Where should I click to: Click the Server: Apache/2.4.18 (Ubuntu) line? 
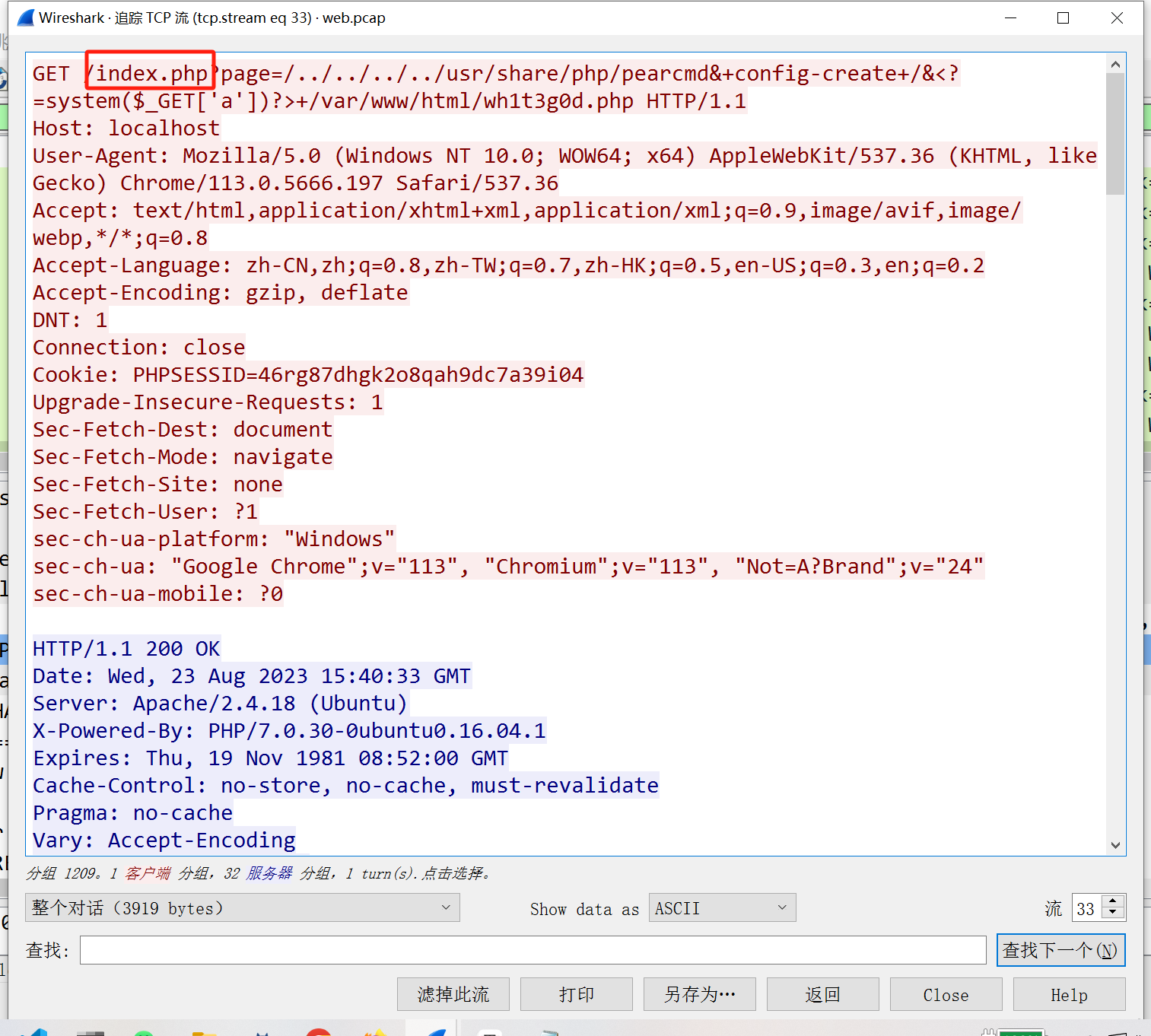[x=221, y=703]
